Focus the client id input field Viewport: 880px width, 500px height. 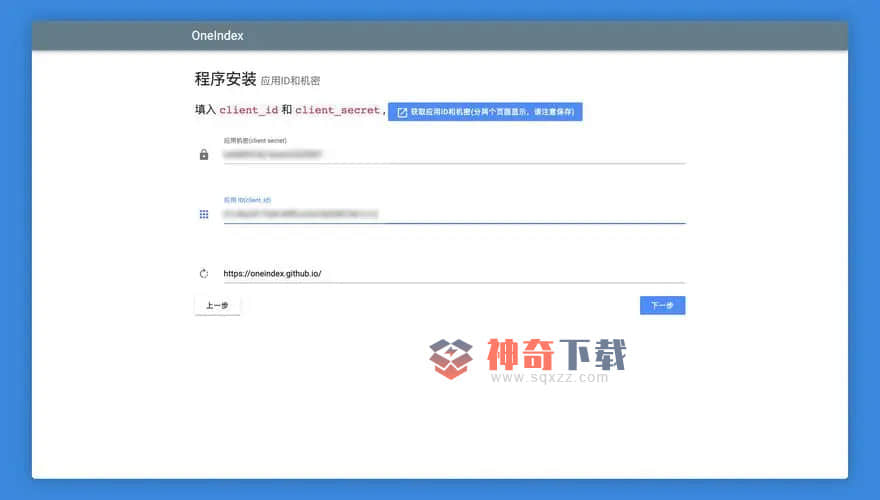[454, 214]
